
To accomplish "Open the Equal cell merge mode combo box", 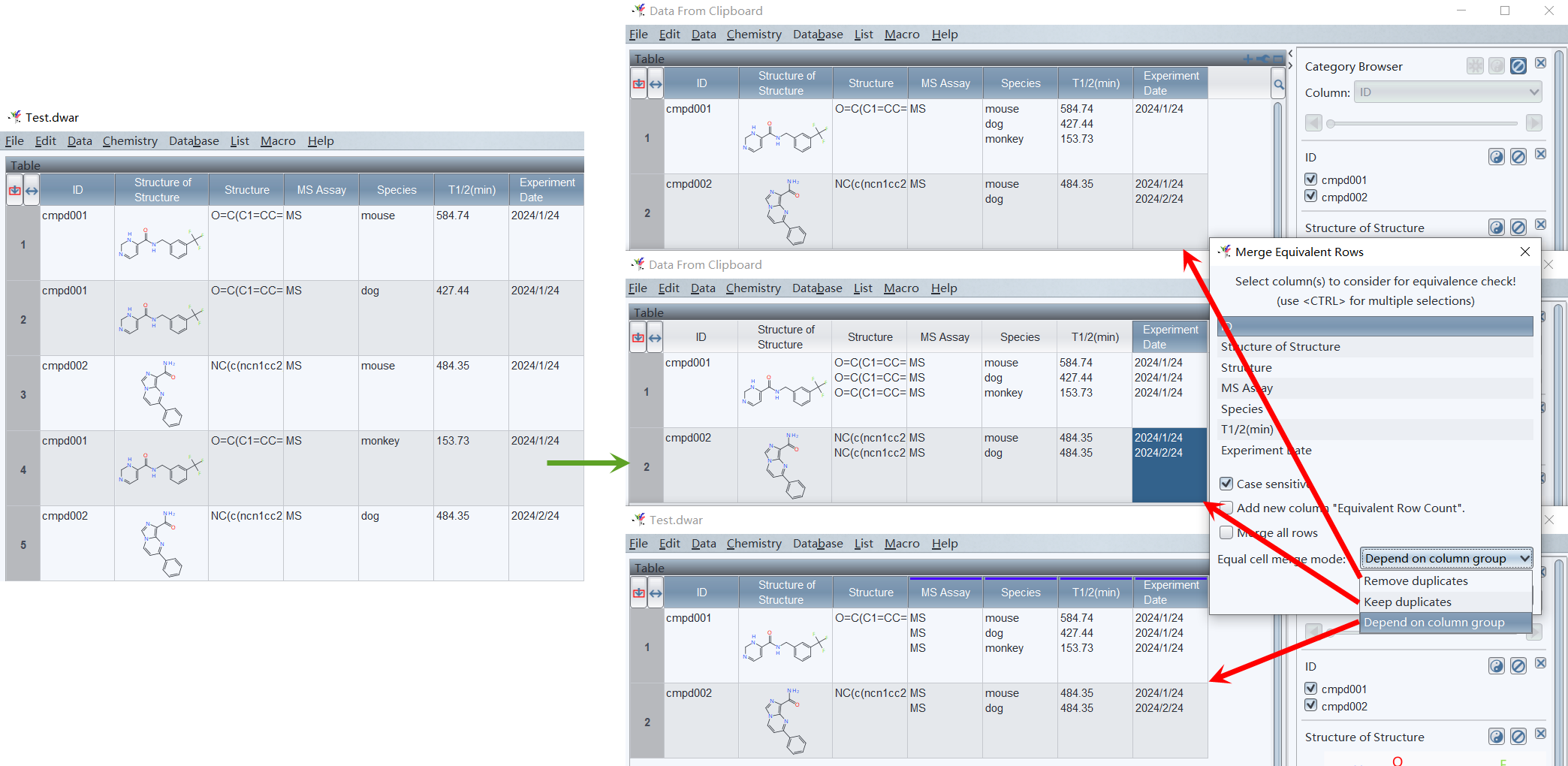I will click(1446, 558).
